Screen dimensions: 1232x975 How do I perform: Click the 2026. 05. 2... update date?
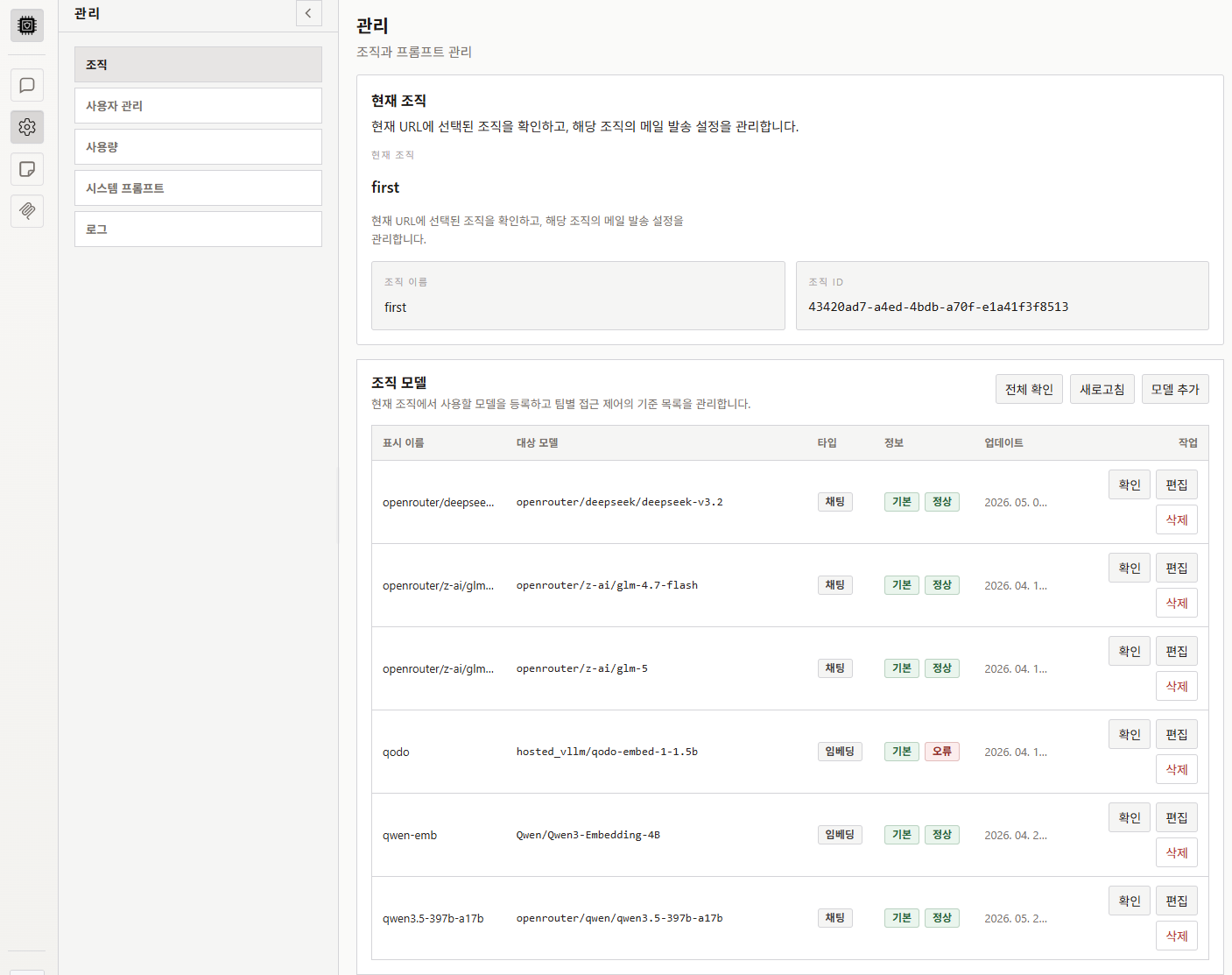(1016, 918)
